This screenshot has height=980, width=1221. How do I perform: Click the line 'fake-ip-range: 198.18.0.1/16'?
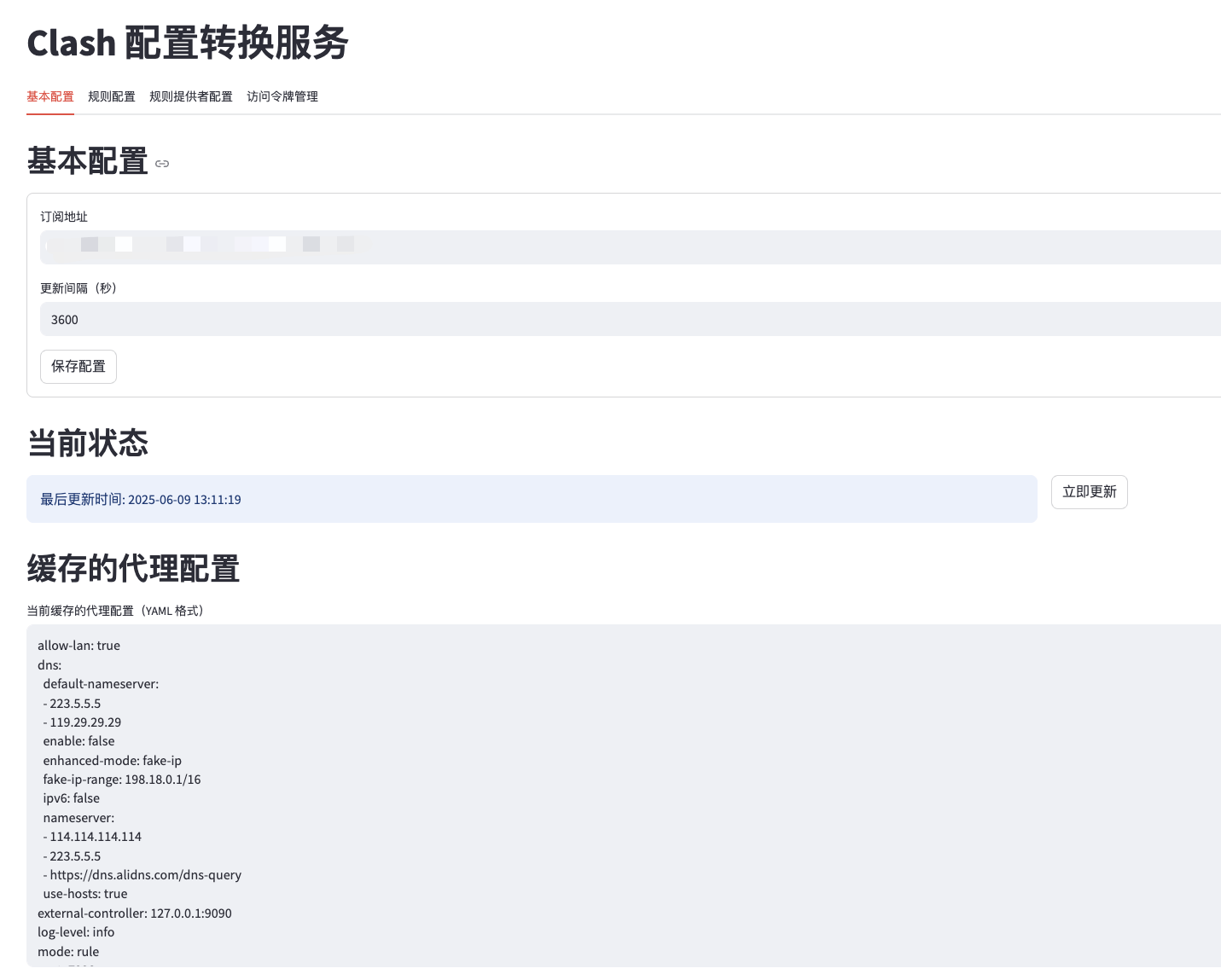122,780
